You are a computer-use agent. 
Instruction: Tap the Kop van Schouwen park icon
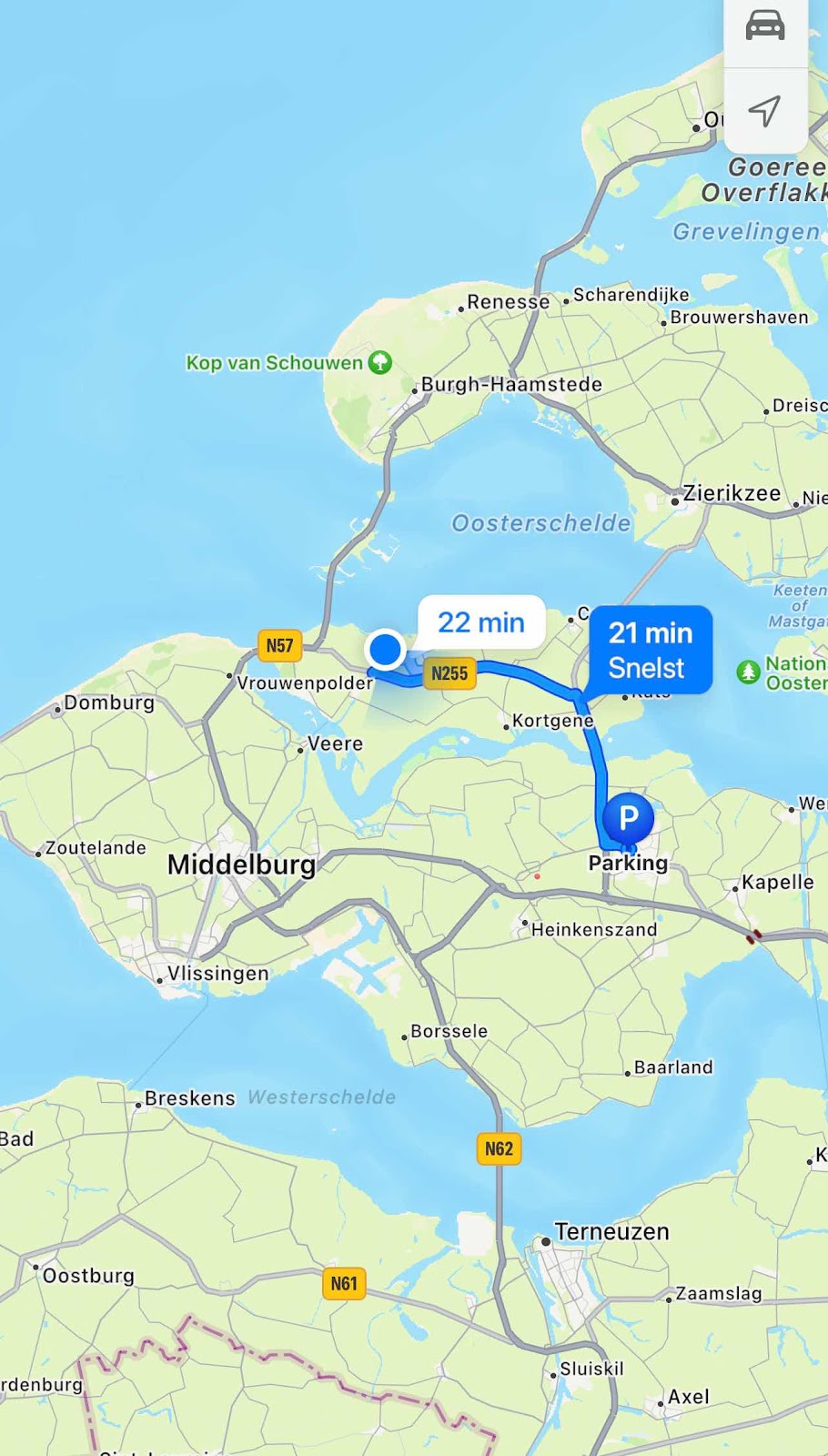(379, 362)
